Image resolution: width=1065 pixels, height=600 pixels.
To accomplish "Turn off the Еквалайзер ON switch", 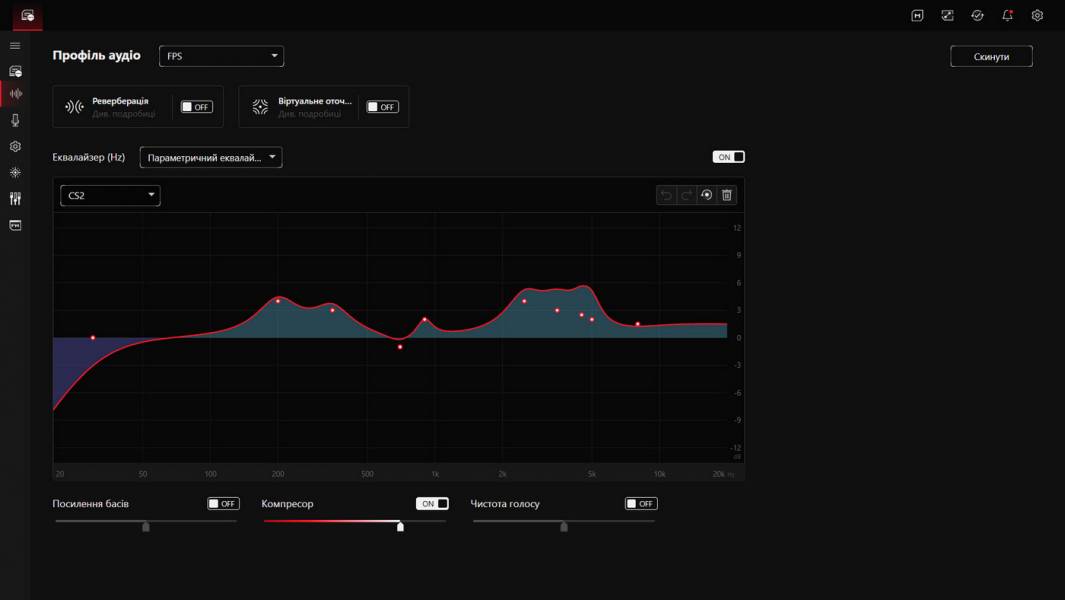I will pyautogui.click(x=728, y=157).
